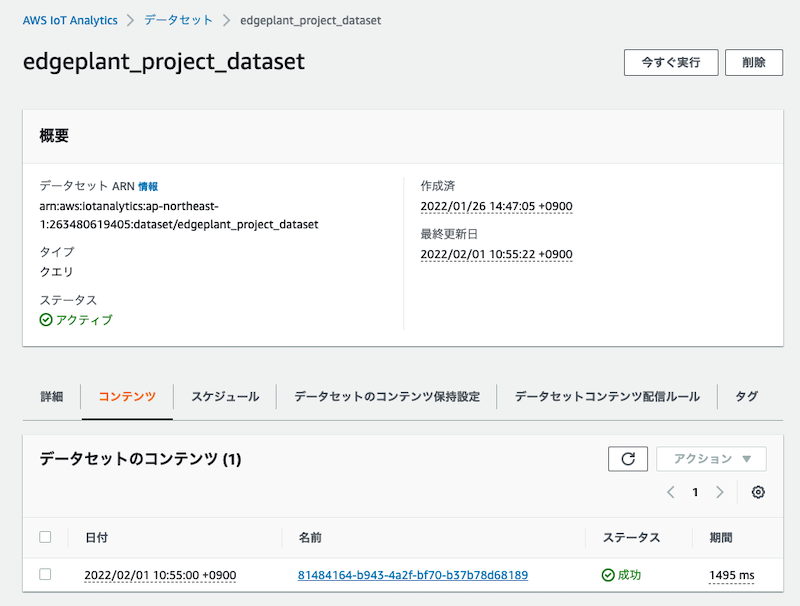Click the page title edgeplant_project_dataset
Image resolution: width=800 pixels, height=606 pixels.
[164, 62]
